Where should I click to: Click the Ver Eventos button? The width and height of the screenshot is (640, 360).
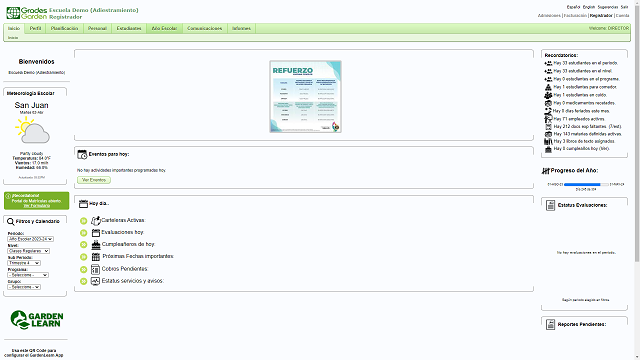pos(94,180)
